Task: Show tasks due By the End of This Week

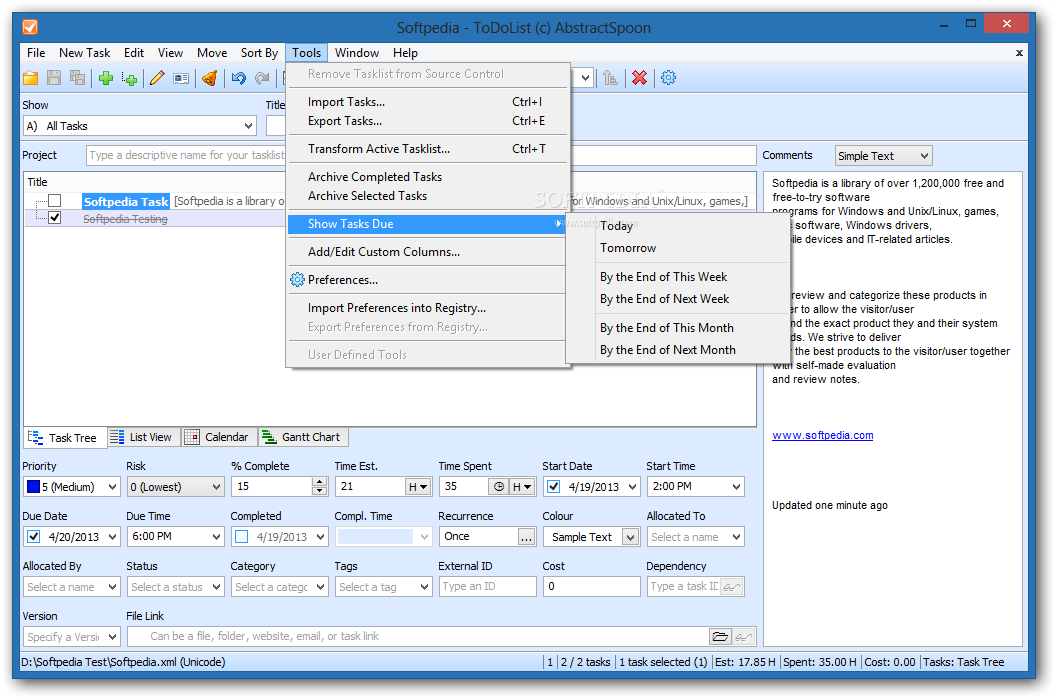Action: click(x=678, y=277)
